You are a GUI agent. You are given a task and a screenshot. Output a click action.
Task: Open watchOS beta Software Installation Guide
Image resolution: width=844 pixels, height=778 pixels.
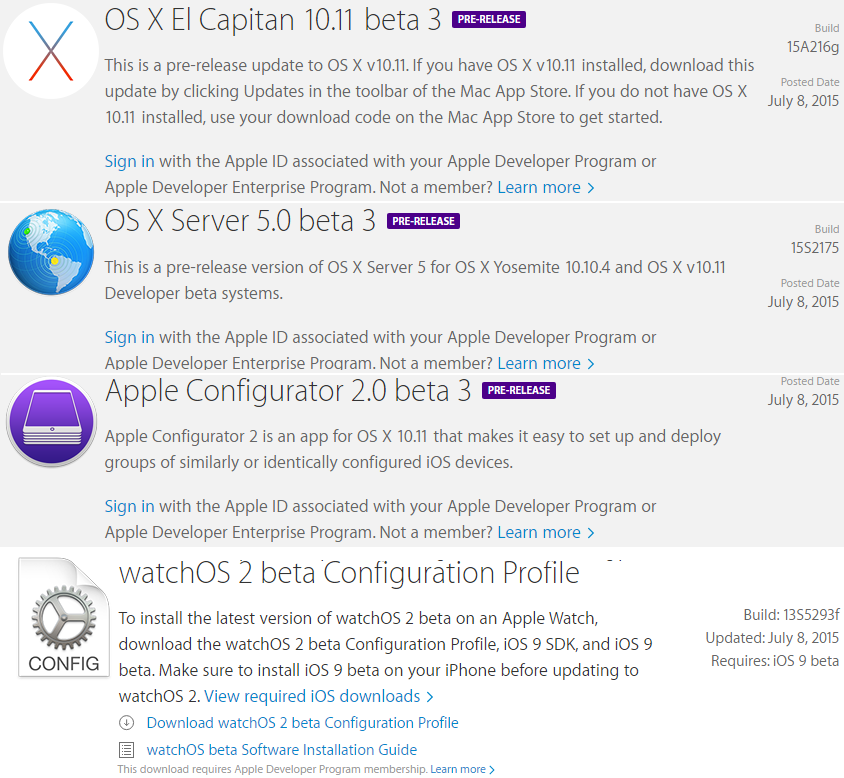(282, 749)
